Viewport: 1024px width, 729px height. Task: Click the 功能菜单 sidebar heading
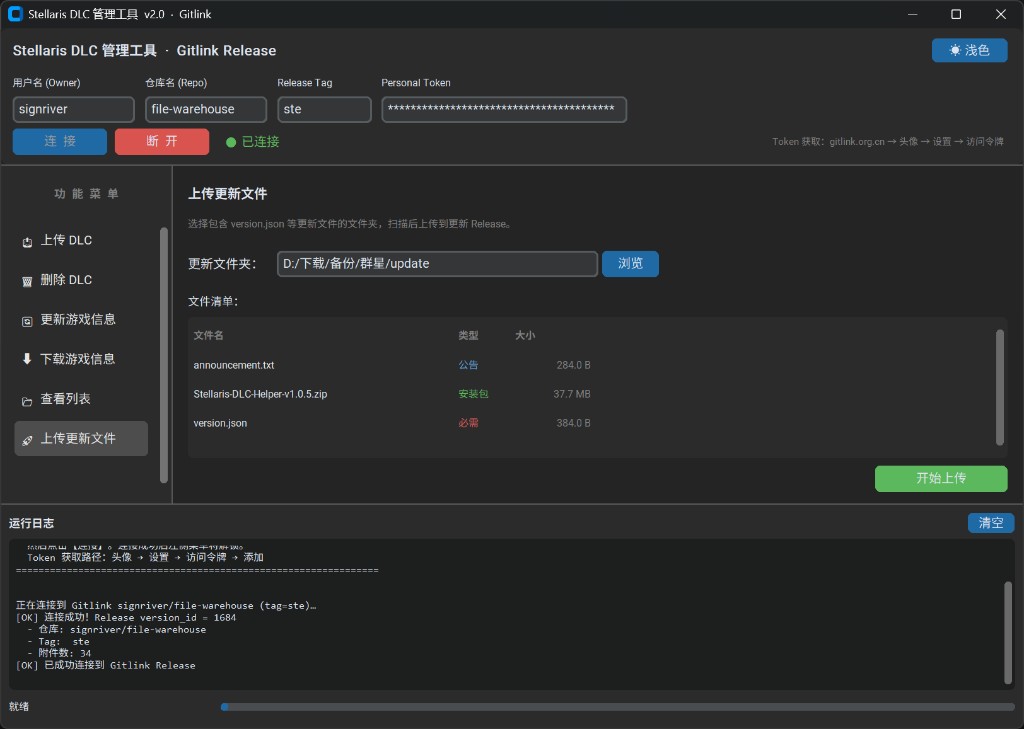[86, 194]
